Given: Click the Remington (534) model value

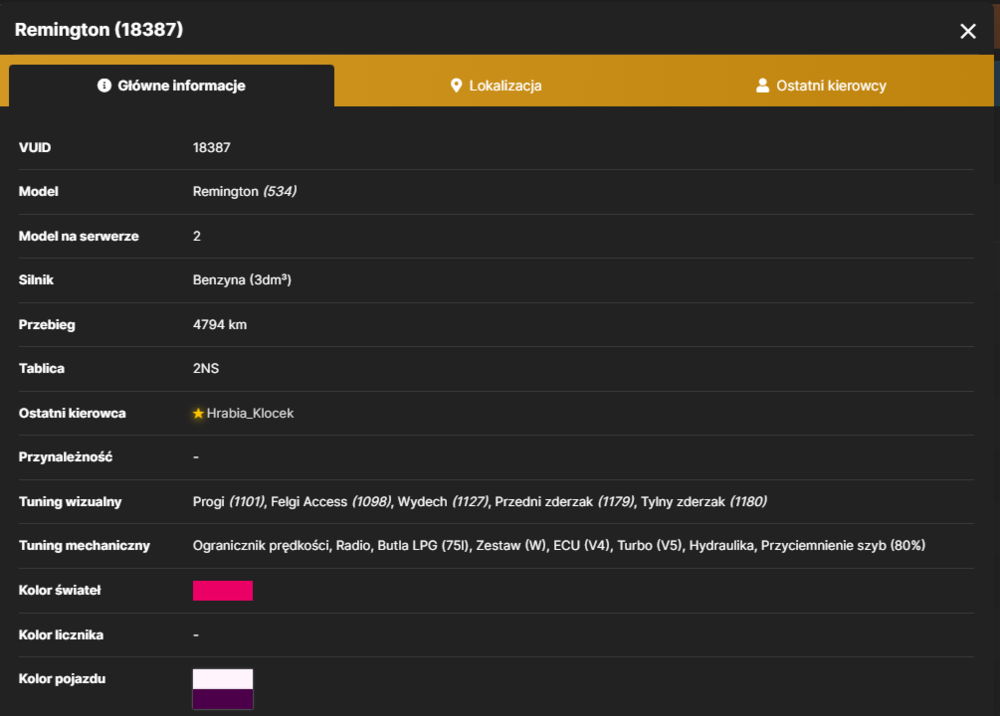Looking at the screenshot, I should tap(245, 192).
